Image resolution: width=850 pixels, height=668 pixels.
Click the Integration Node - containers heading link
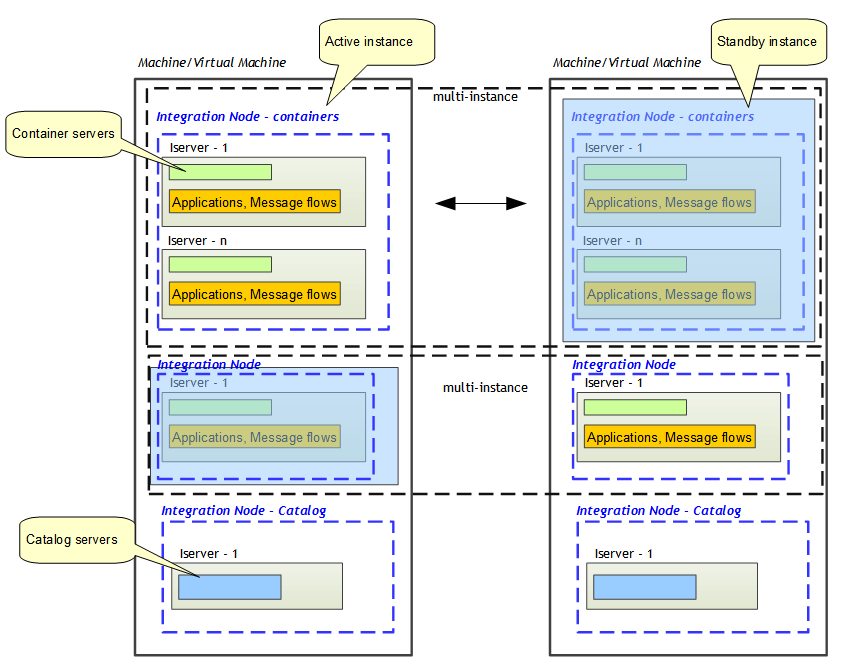247,116
